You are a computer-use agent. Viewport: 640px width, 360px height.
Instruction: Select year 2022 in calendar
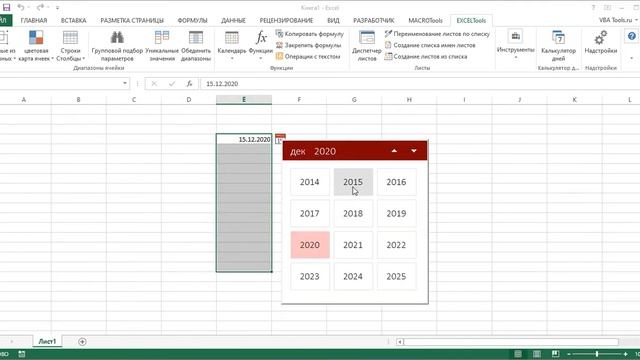pyautogui.click(x=396, y=245)
